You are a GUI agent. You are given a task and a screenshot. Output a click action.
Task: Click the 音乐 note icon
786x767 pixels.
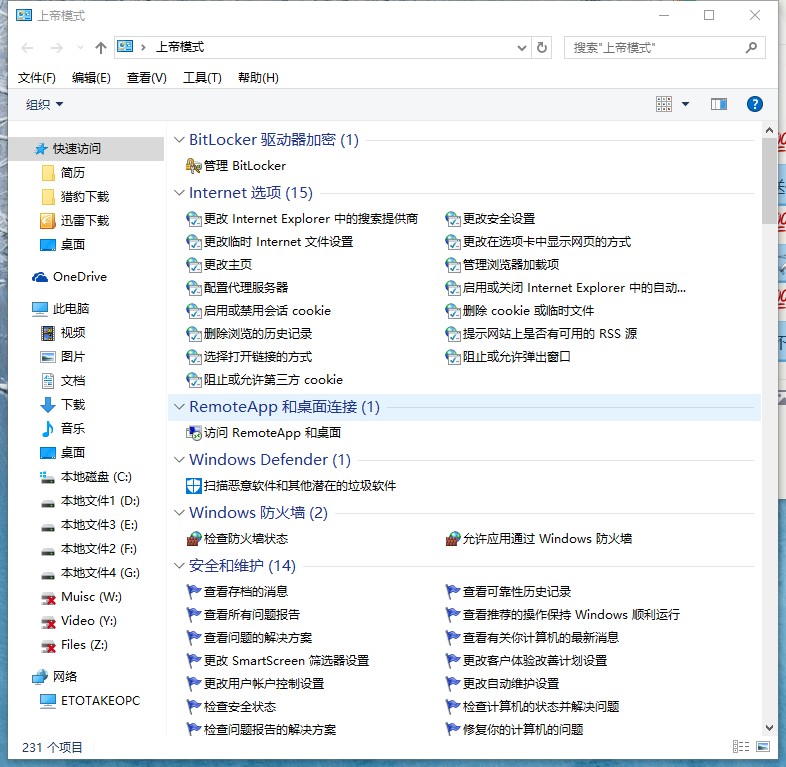[48, 429]
